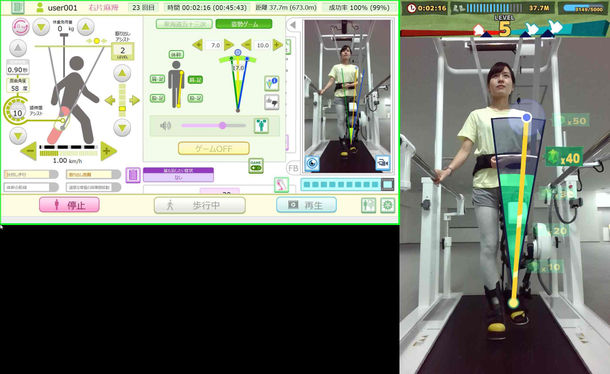Toggle the trunk marker above the body figure
The height and width of the screenshot is (374, 610).
[x=176, y=54]
